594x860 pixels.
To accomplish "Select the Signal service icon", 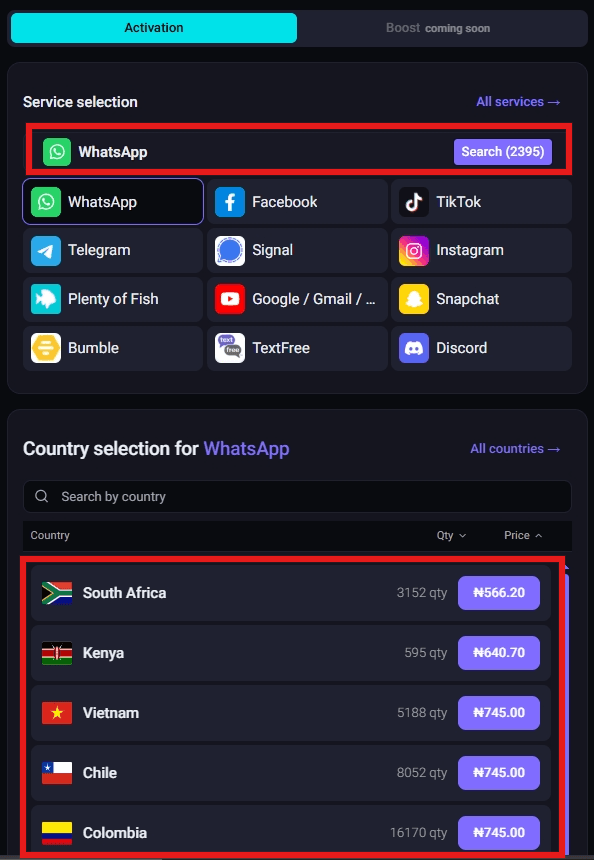I will tap(230, 250).
